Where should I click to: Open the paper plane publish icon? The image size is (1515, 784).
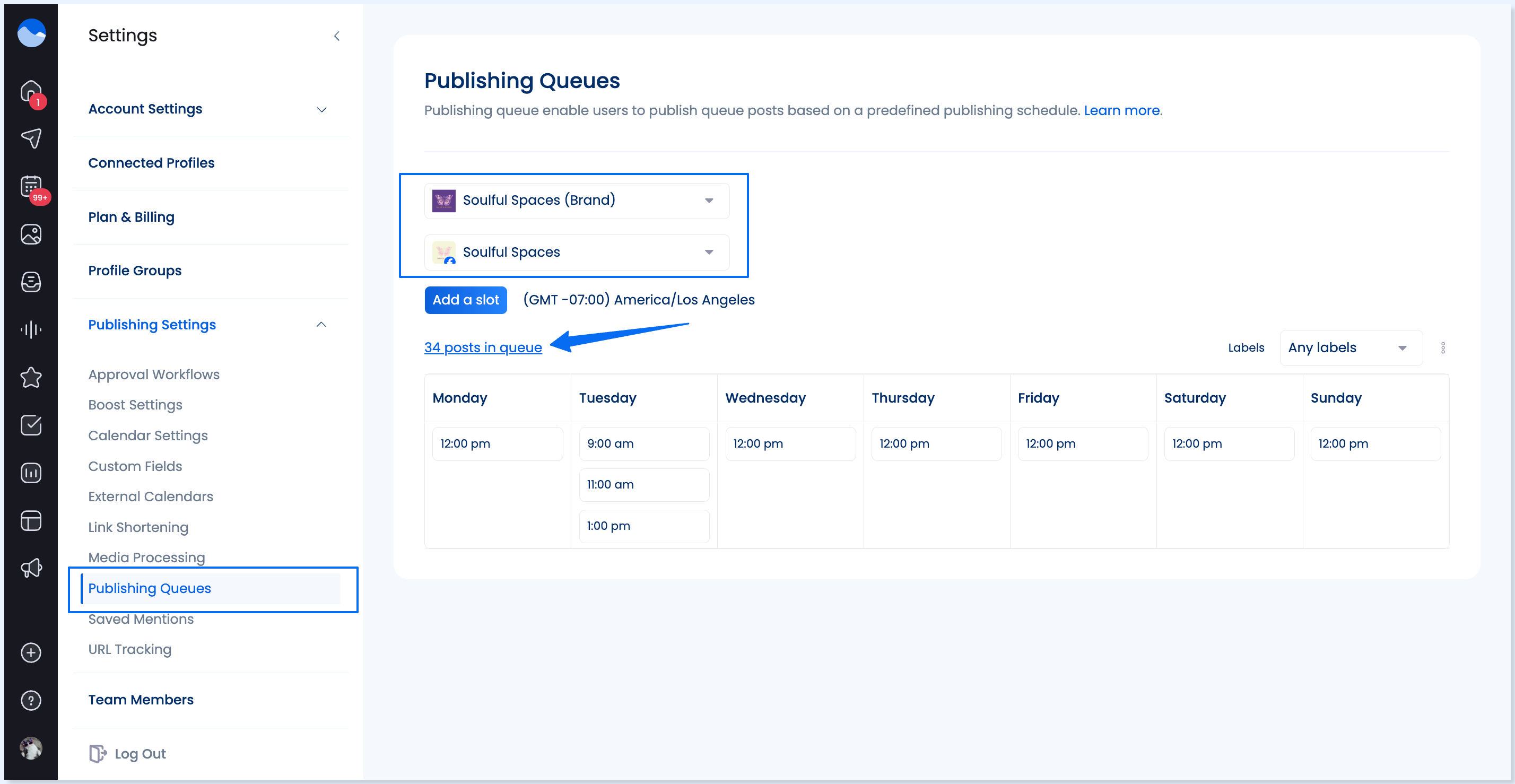(31, 139)
